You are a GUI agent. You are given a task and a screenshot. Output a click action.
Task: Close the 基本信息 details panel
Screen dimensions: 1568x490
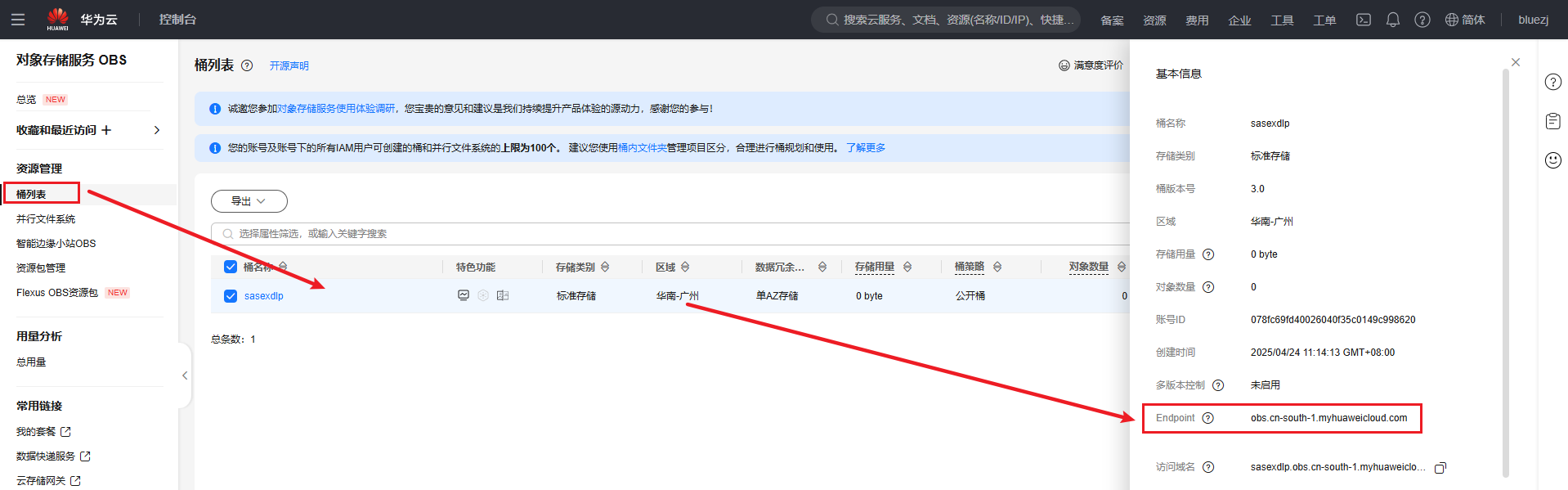[x=1515, y=62]
